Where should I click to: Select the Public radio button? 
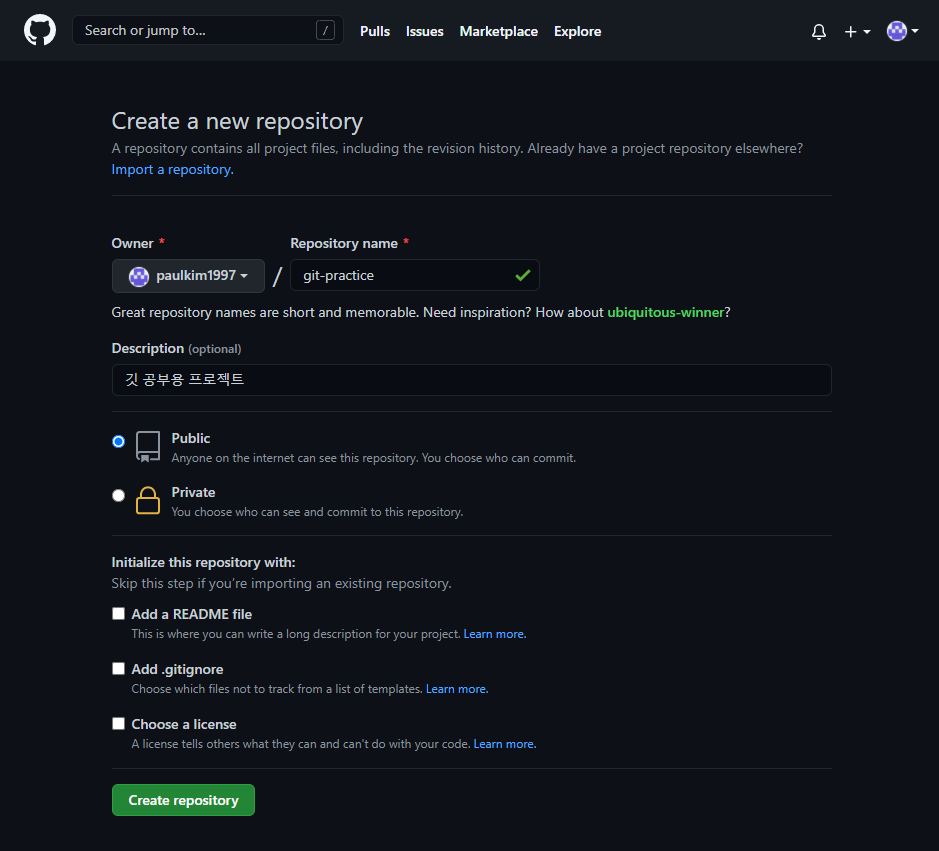pos(119,441)
